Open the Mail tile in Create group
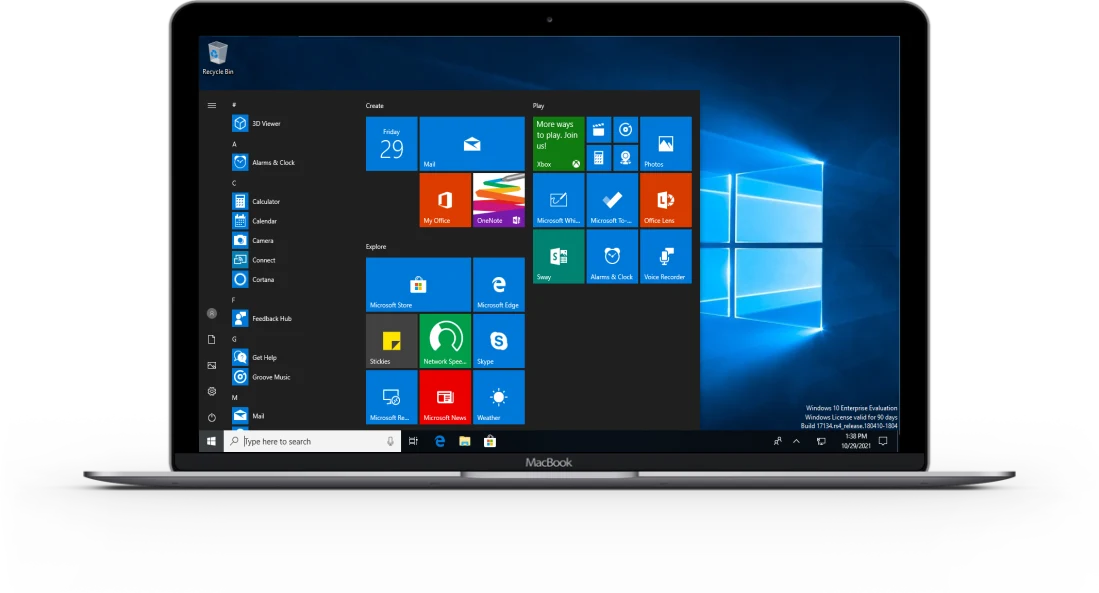This screenshot has height=593, width=1099. tap(472, 144)
